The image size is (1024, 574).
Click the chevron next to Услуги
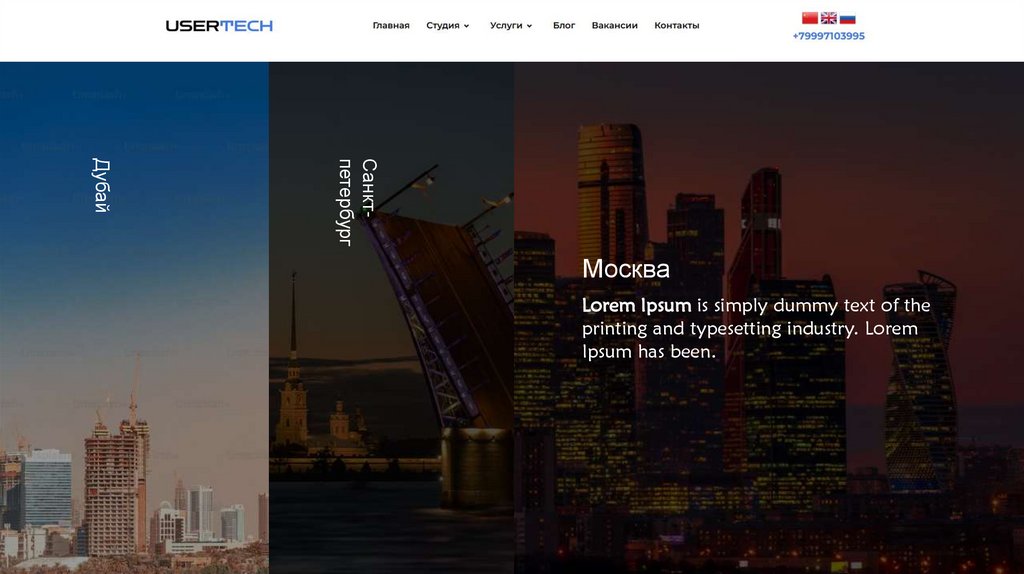point(529,26)
